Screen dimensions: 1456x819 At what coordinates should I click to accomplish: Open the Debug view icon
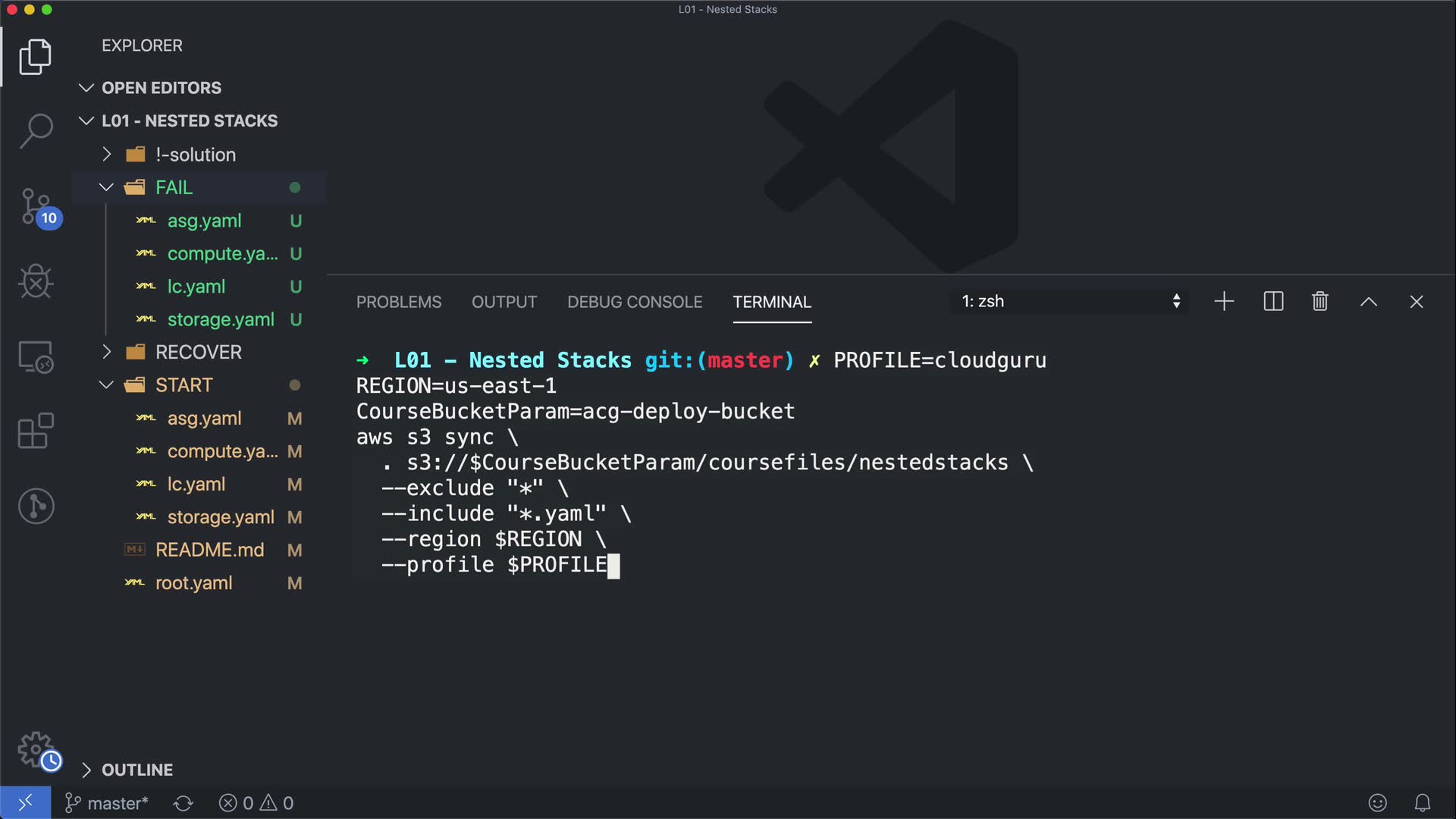(x=36, y=281)
